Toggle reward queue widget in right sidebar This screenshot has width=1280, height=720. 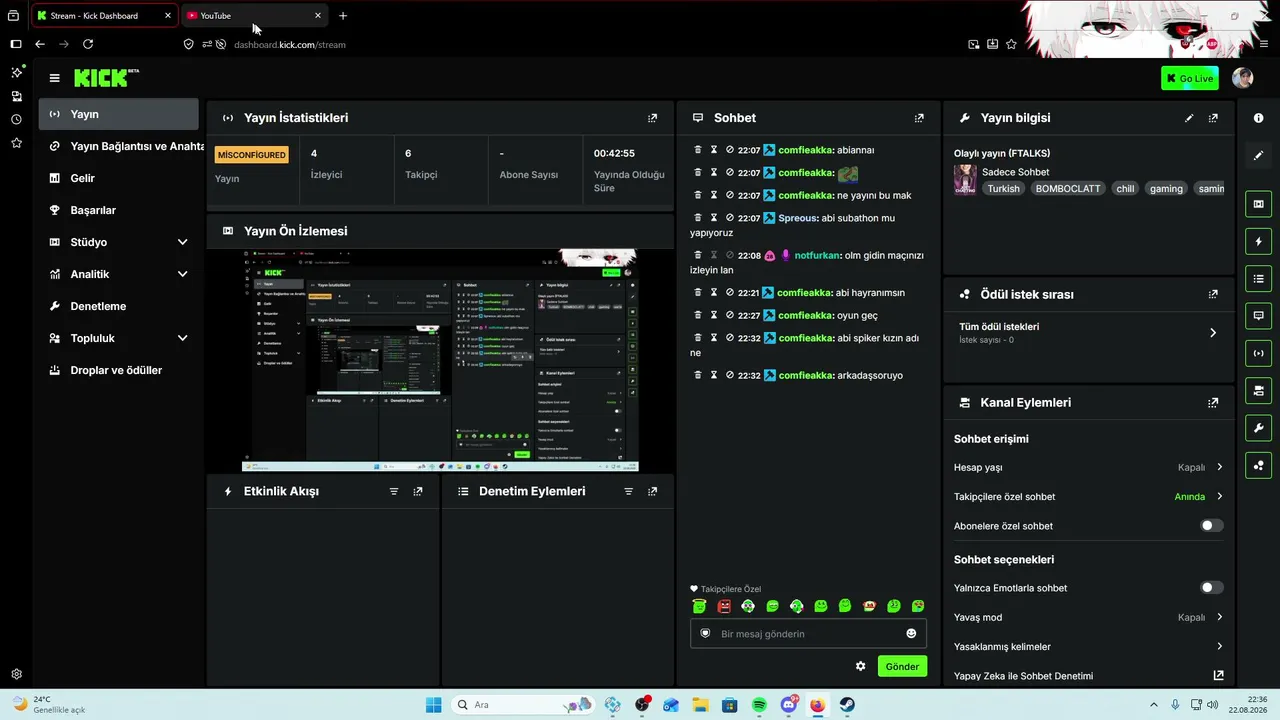(1258, 465)
